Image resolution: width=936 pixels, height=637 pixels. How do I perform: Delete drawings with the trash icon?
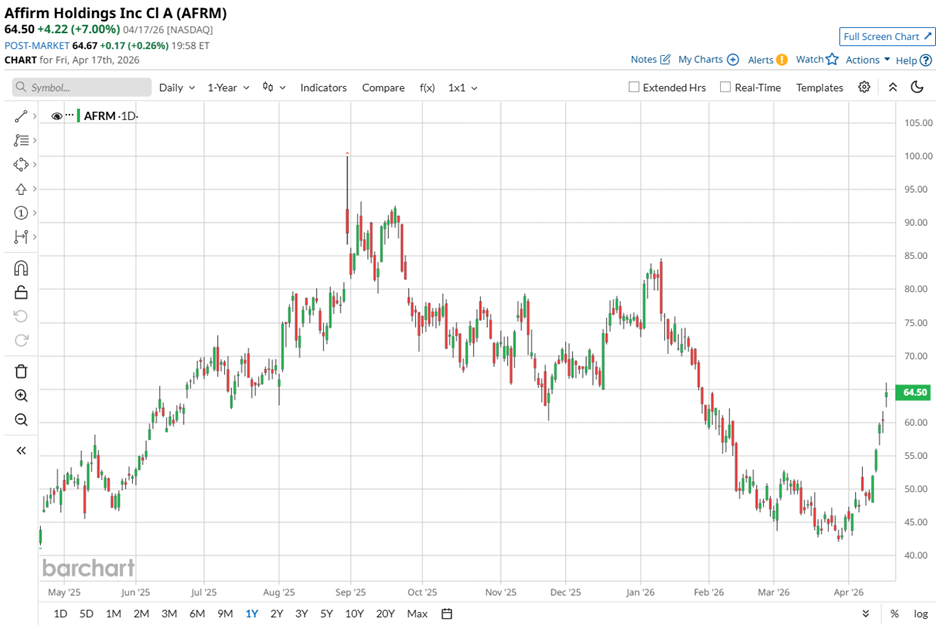point(21,371)
